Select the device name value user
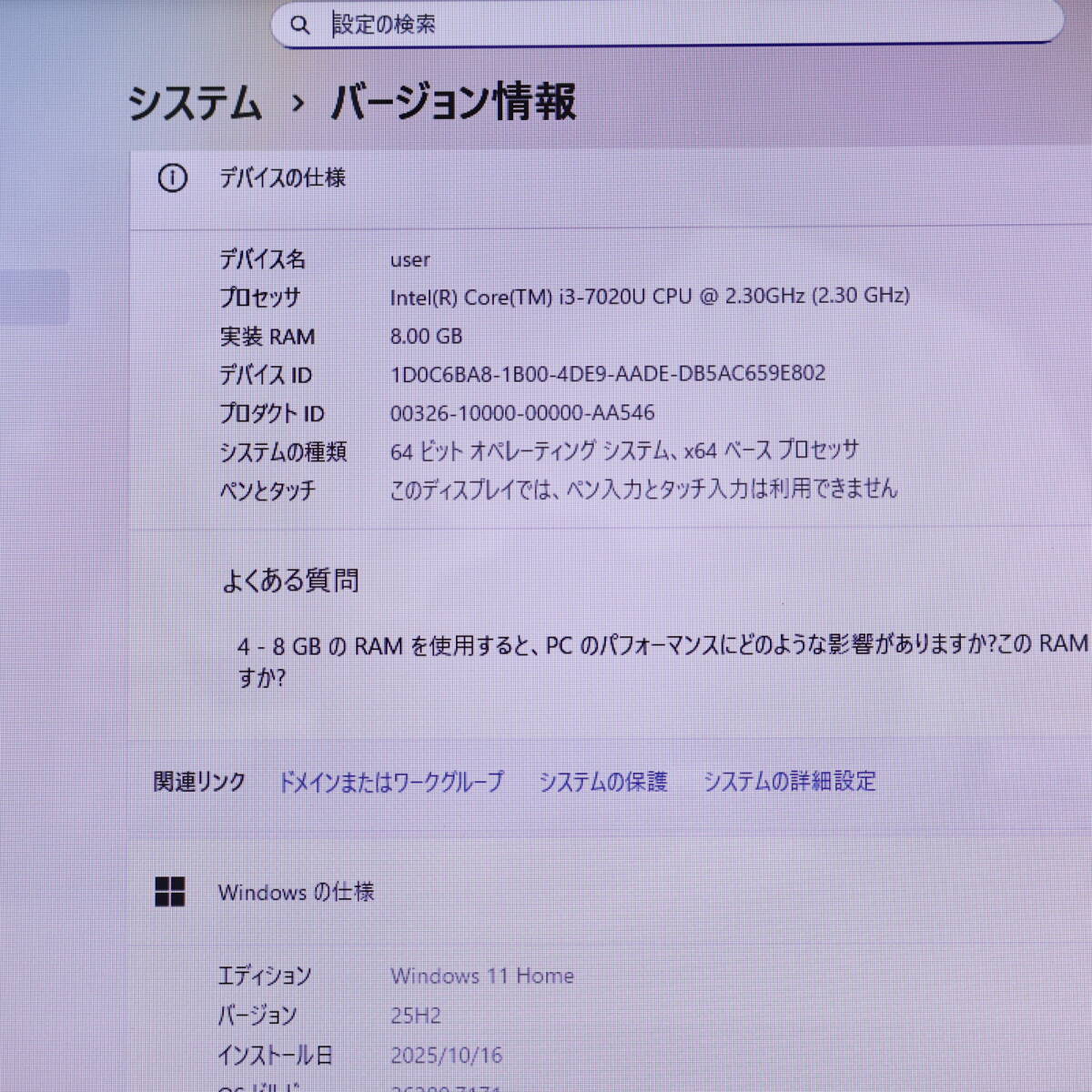The height and width of the screenshot is (1092, 1092). [x=409, y=260]
